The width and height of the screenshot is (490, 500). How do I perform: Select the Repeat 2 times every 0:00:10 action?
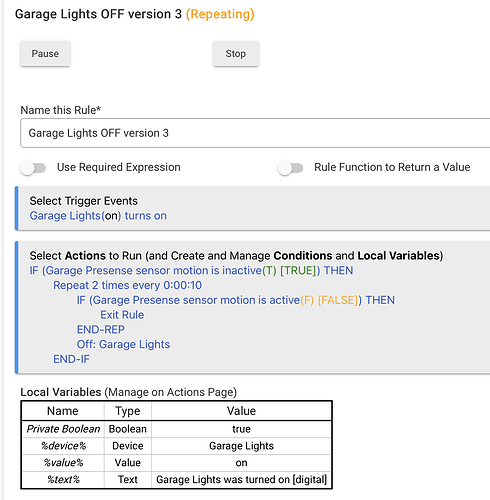[127, 285]
